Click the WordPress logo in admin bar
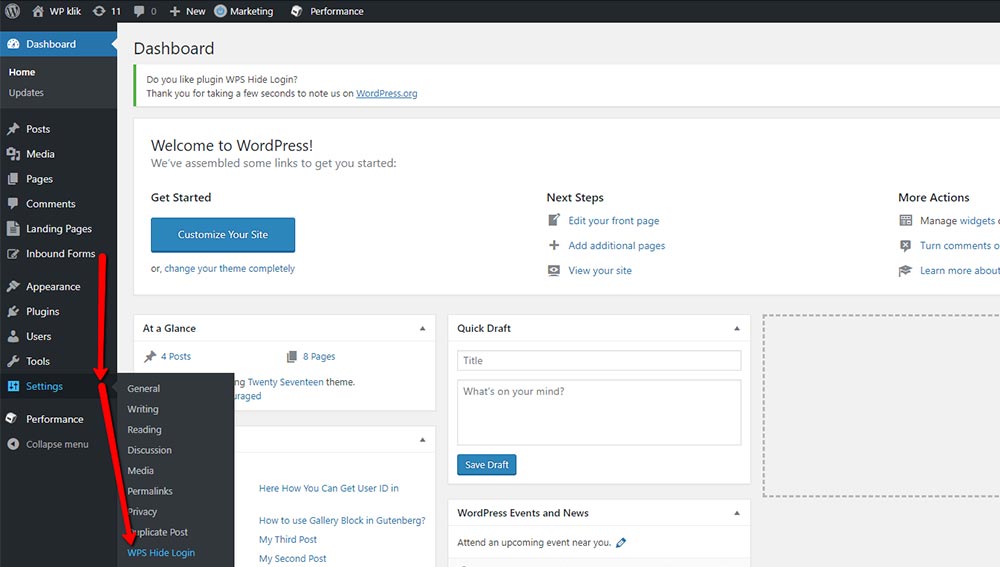The width and height of the screenshot is (1000, 567). tap(12, 11)
